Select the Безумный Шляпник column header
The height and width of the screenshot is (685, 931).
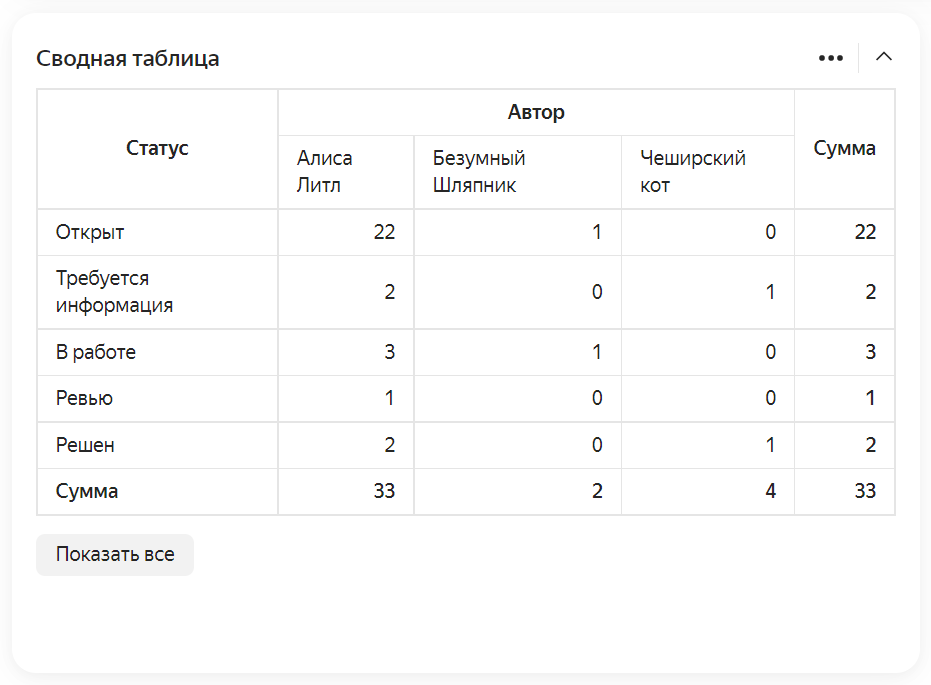coord(480,172)
